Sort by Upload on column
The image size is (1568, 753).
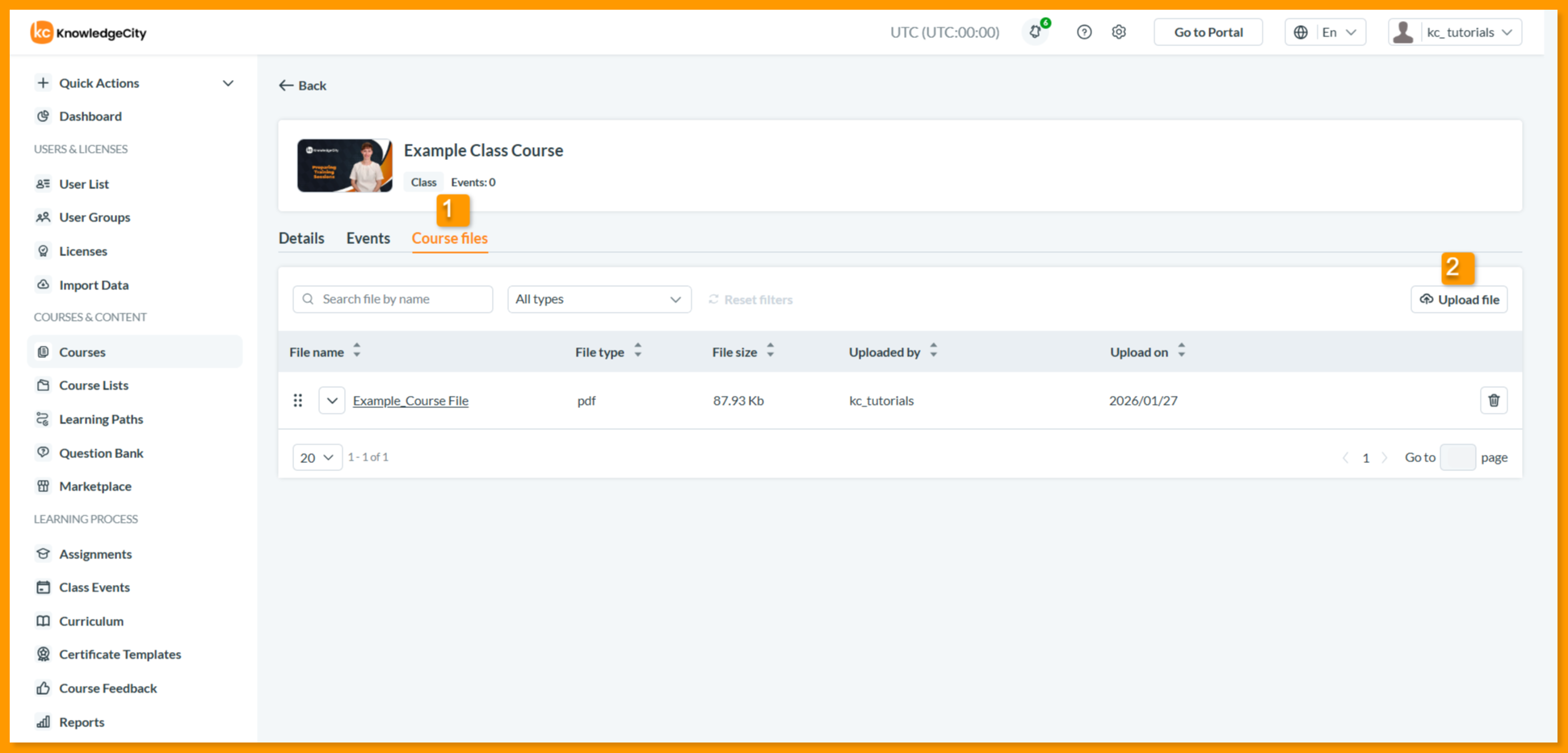(x=1181, y=351)
